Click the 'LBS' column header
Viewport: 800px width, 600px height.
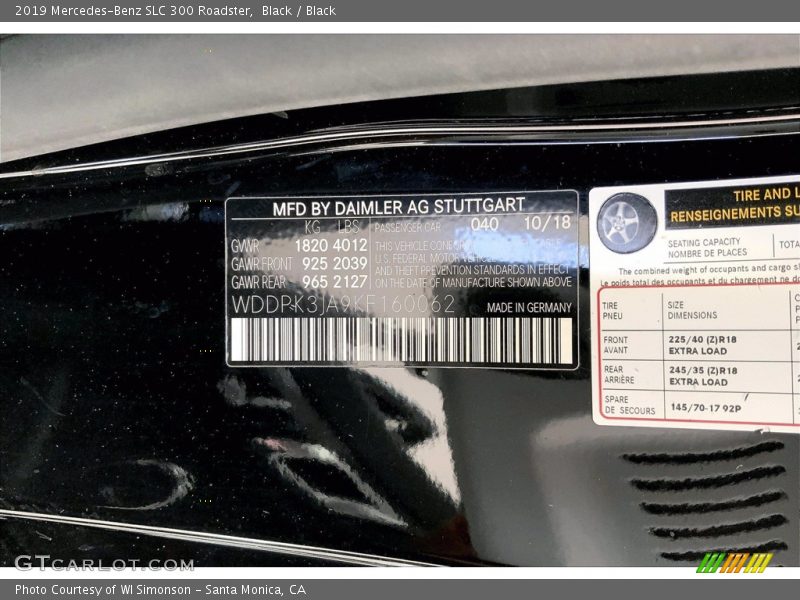pos(348,227)
